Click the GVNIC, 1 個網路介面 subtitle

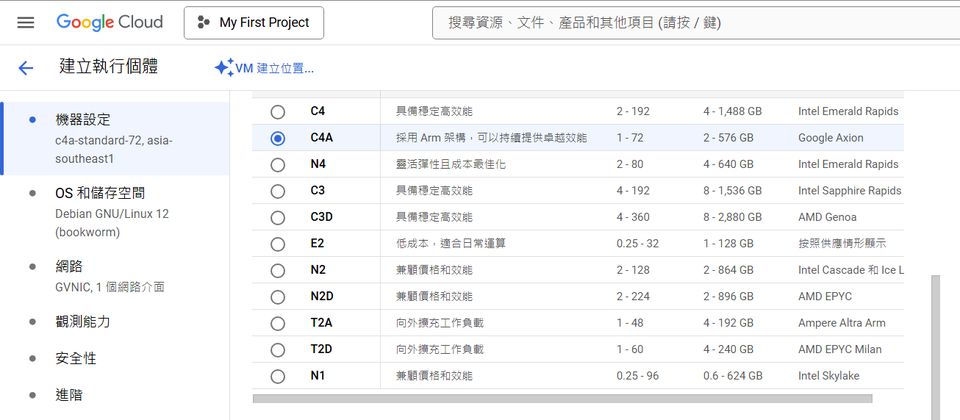coord(110,287)
